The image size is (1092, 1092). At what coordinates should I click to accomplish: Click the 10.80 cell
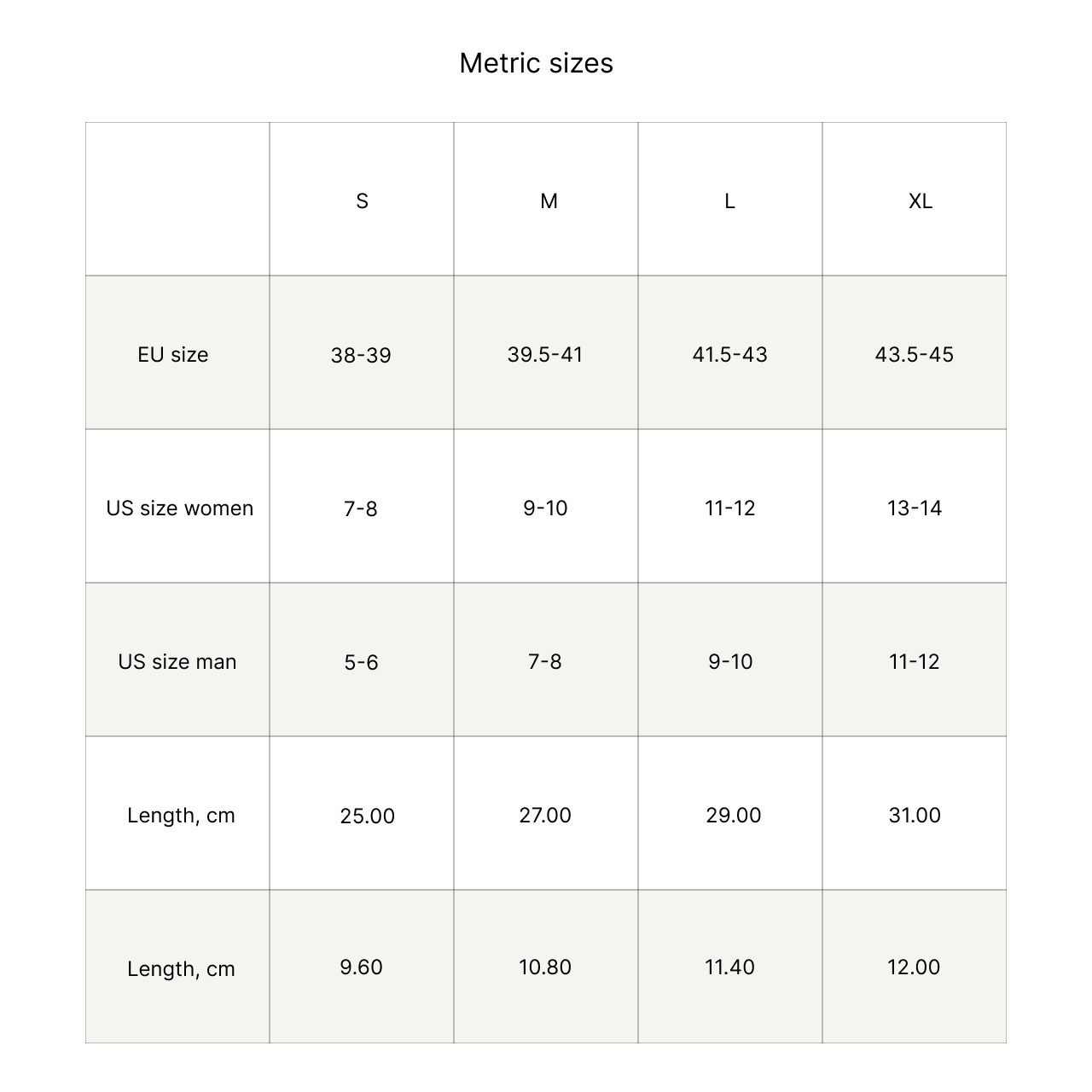tap(545, 967)
